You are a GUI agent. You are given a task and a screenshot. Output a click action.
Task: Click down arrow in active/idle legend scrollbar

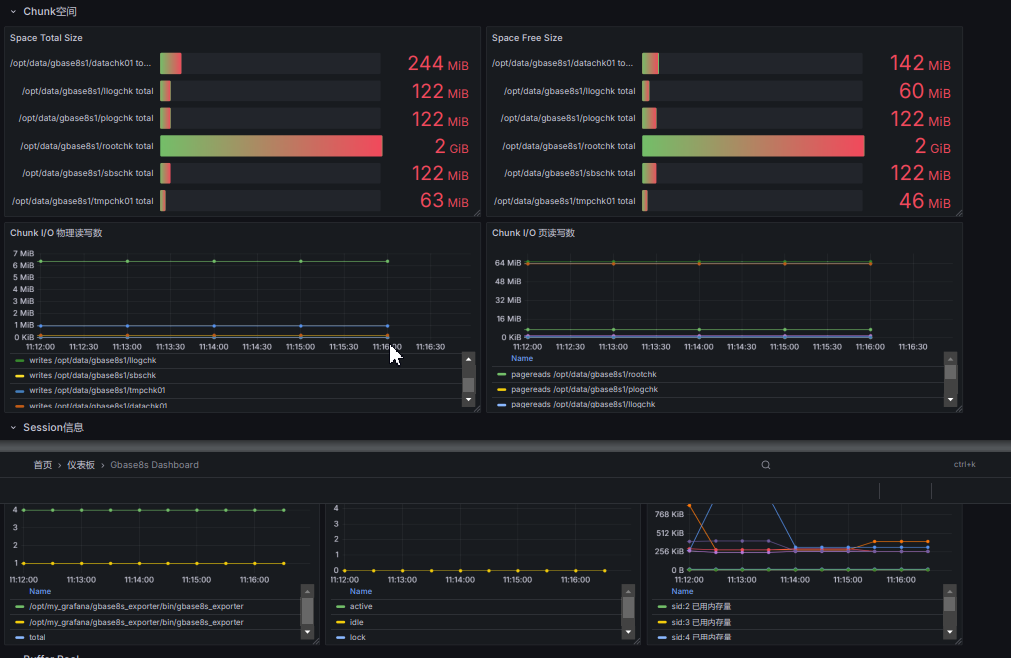(628, 632)
